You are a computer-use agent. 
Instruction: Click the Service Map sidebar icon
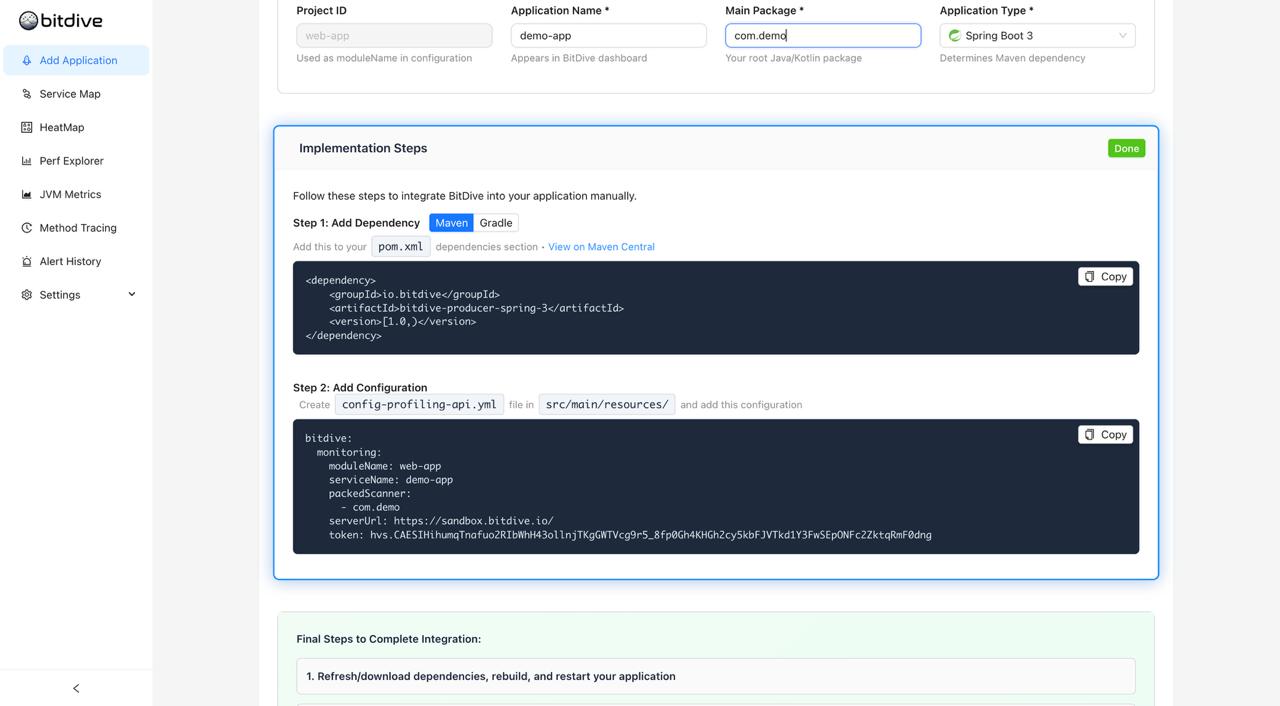[x=27, y=94]
